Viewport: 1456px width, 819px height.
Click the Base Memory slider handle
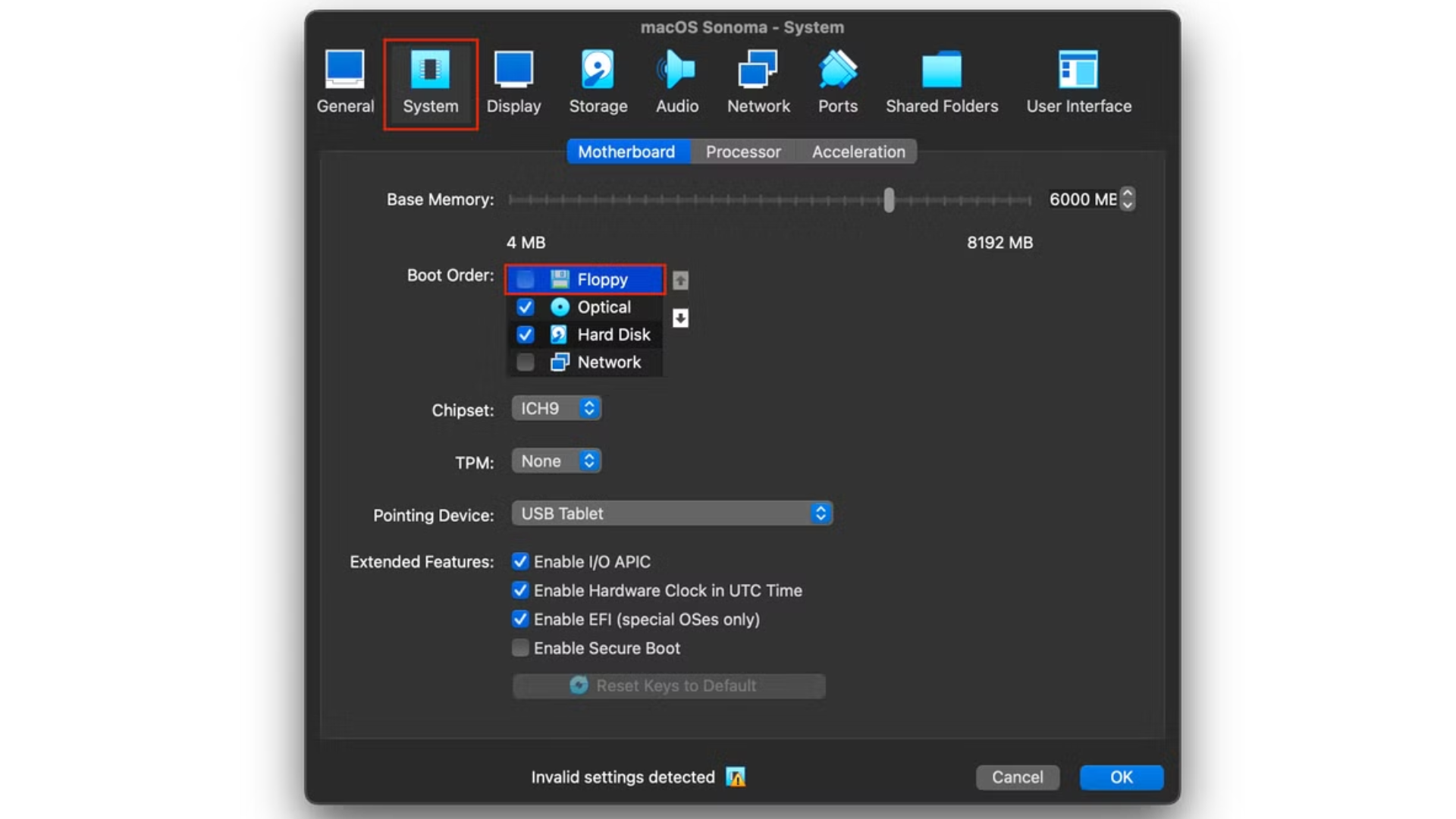pos(889,199)
